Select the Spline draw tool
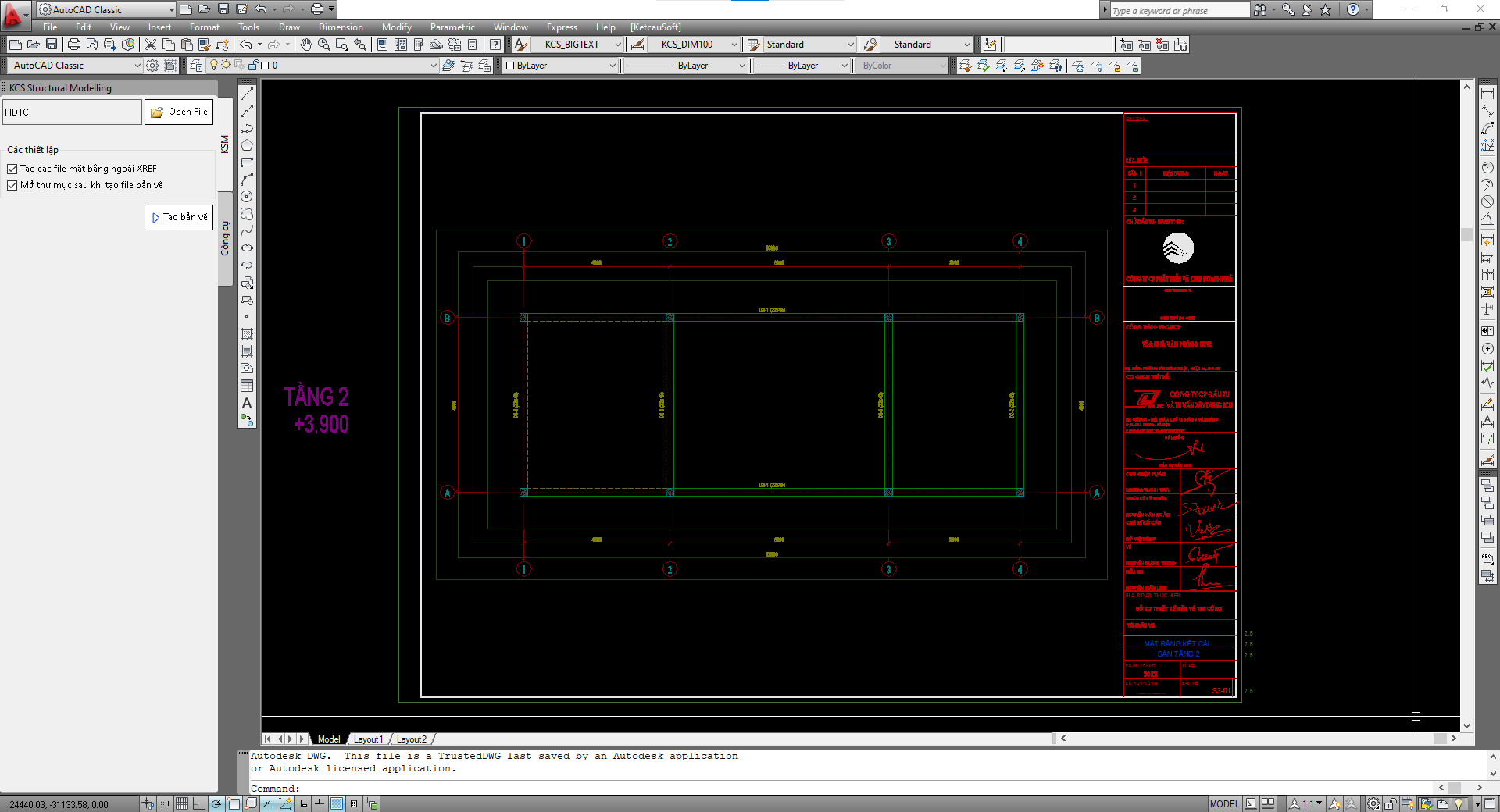This screenshot has height=812, width=1500. pyautogui.click(x=247, y=231)
